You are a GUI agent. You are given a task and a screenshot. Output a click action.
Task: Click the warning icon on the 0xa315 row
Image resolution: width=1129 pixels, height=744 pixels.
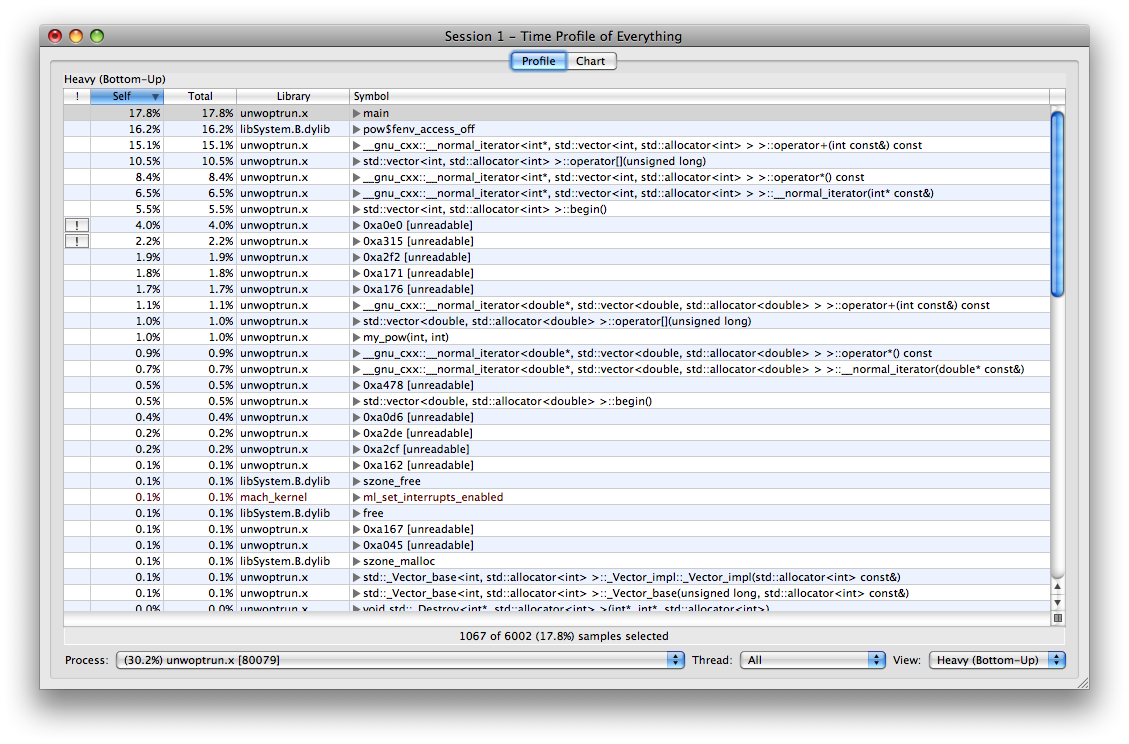click(77, 241)
